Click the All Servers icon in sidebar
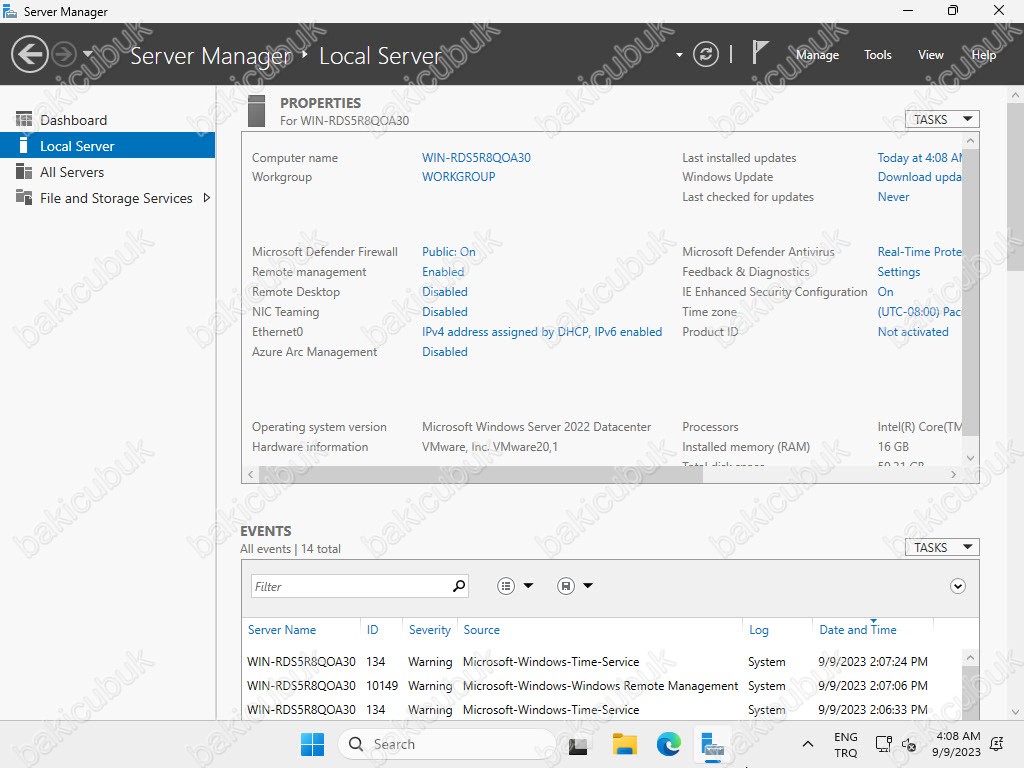The width and height of the screenshot is (1024, 768). [x=24, y=171]
